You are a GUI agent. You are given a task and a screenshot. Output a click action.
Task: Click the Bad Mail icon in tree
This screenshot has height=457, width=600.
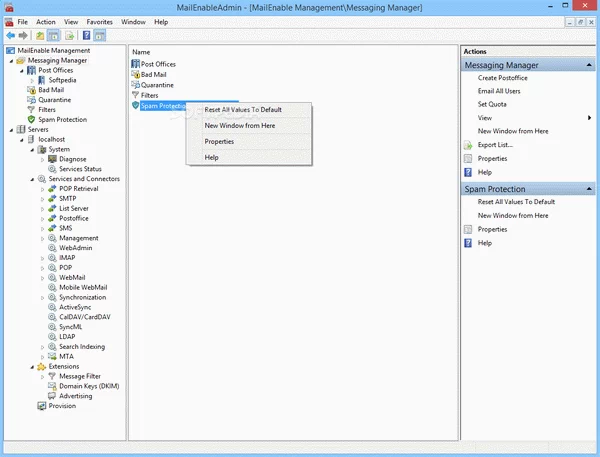pyautogui.click(x=31, y=90)
